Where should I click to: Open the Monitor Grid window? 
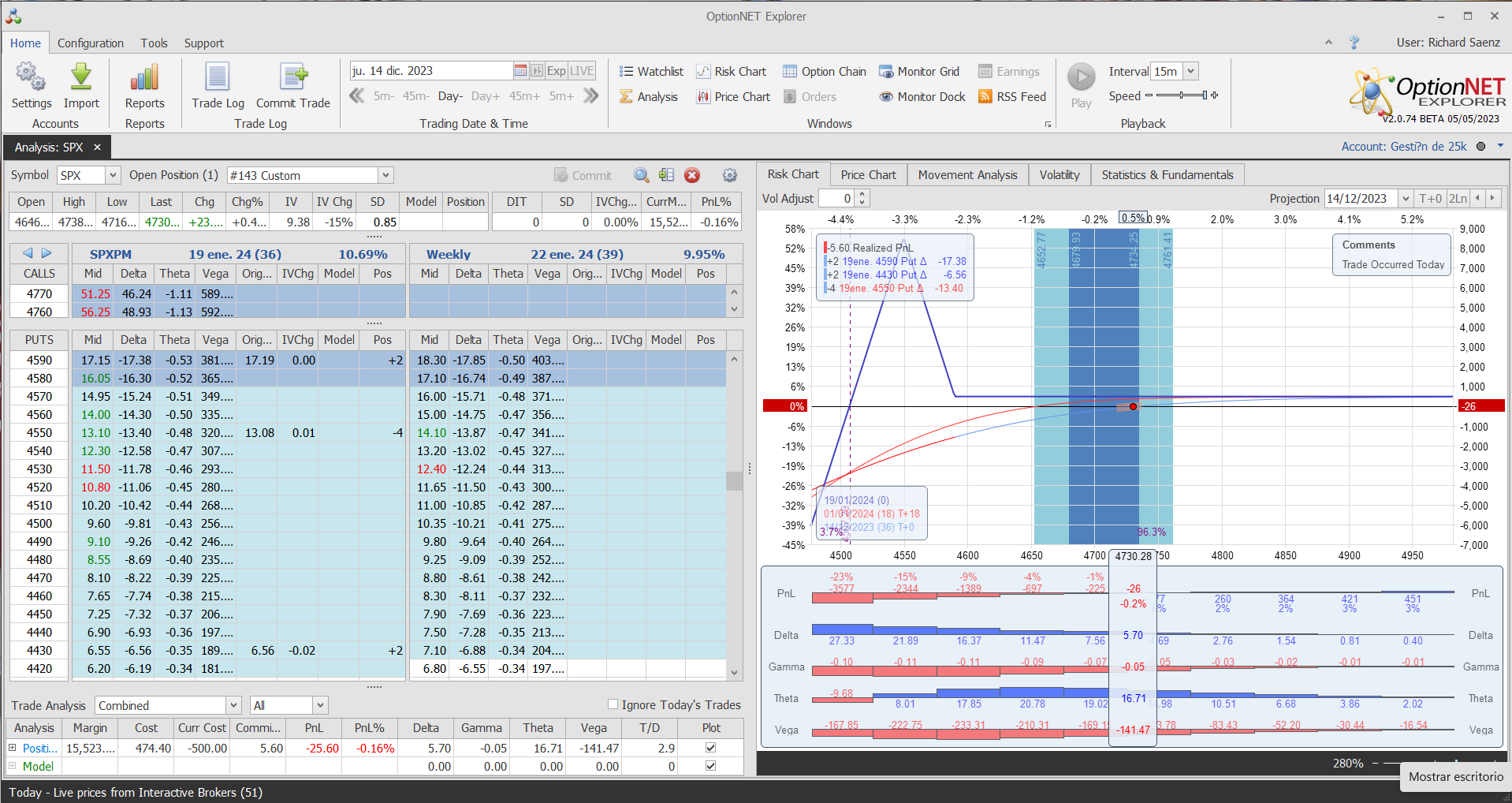click(x=919, y=72)
